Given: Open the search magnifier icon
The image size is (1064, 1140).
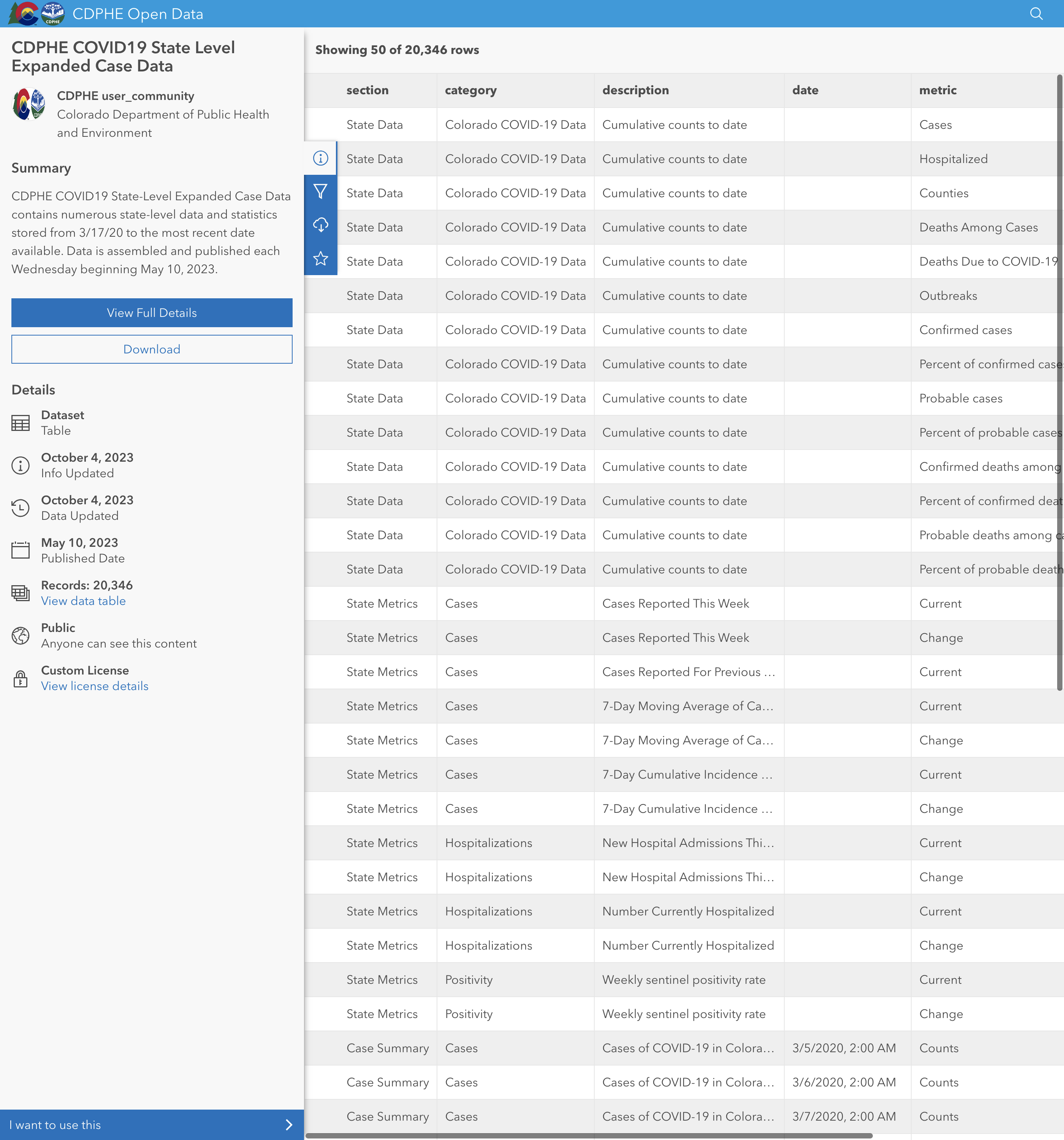Looking at the screenshot, I should click(1036, 14).
